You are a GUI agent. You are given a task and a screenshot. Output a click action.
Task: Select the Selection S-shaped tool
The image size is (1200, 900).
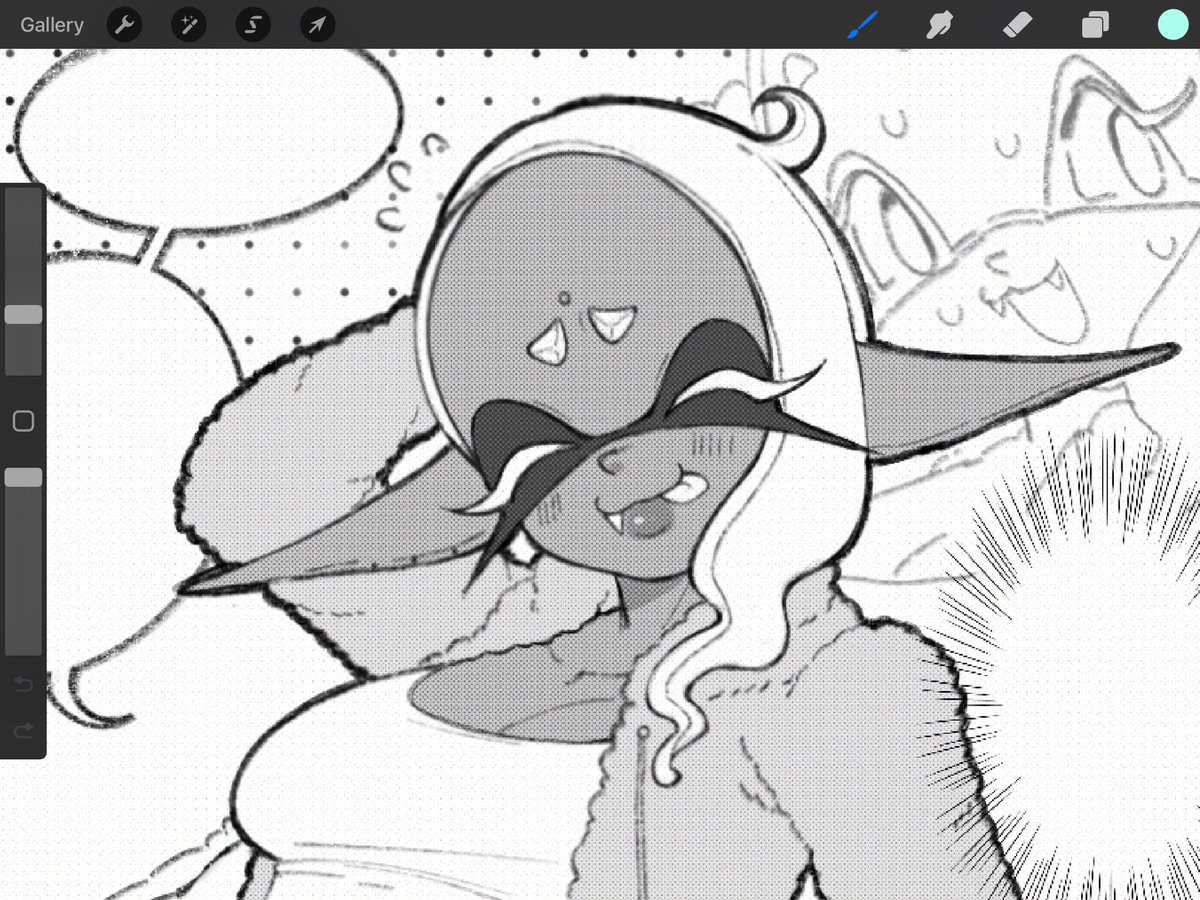coord(253,25)
